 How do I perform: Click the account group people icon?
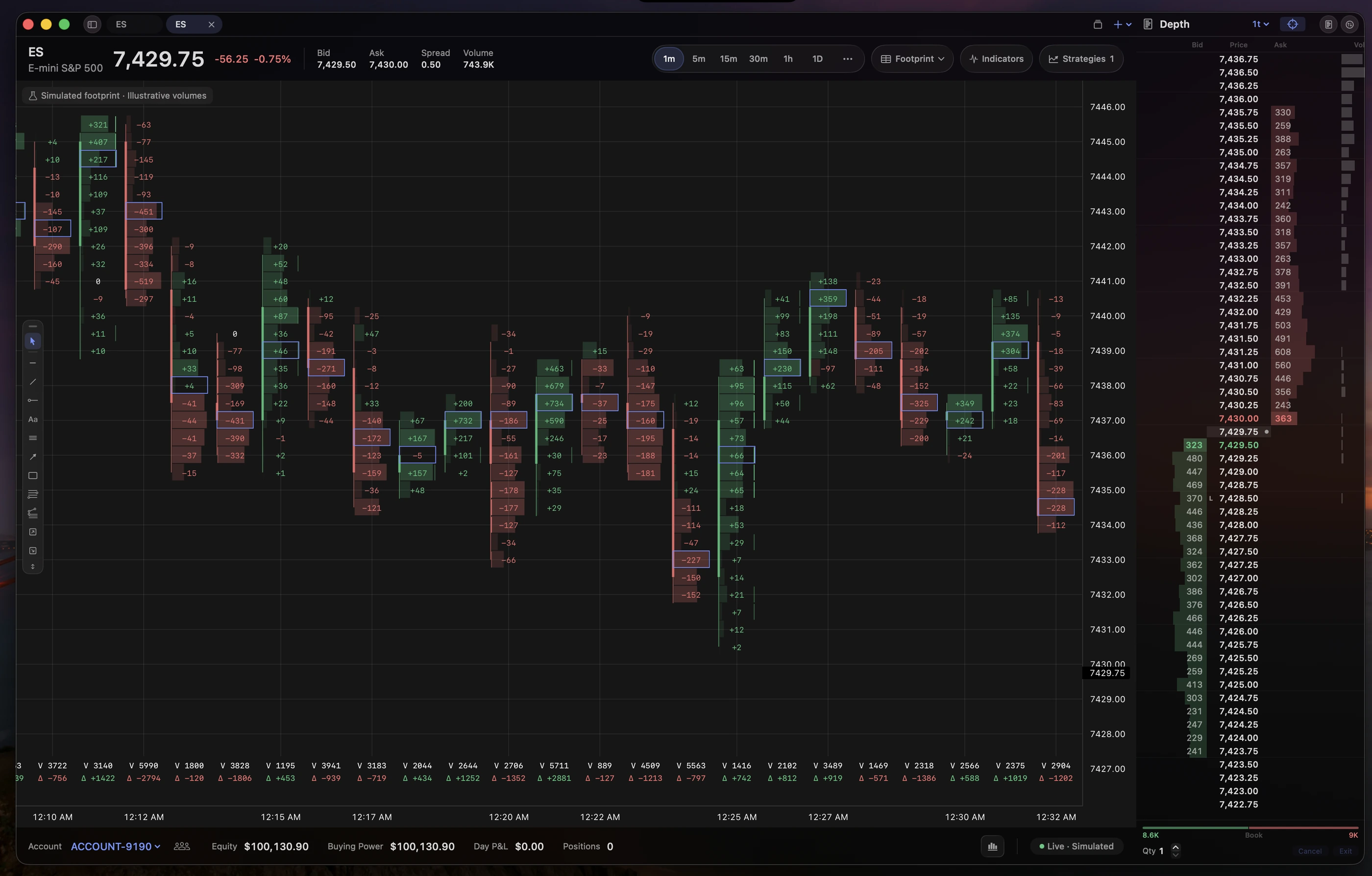182,847
